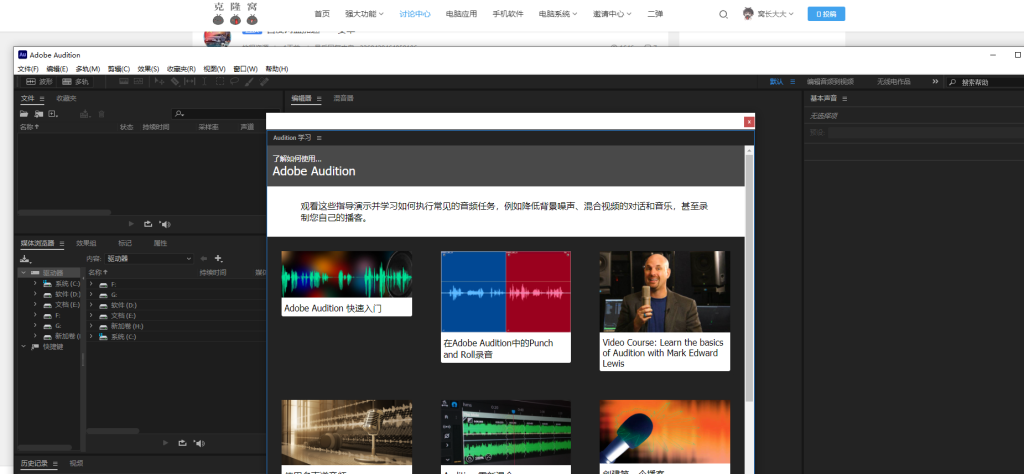
Task: Click Media Browser back arrow
Action: (204, 259)
